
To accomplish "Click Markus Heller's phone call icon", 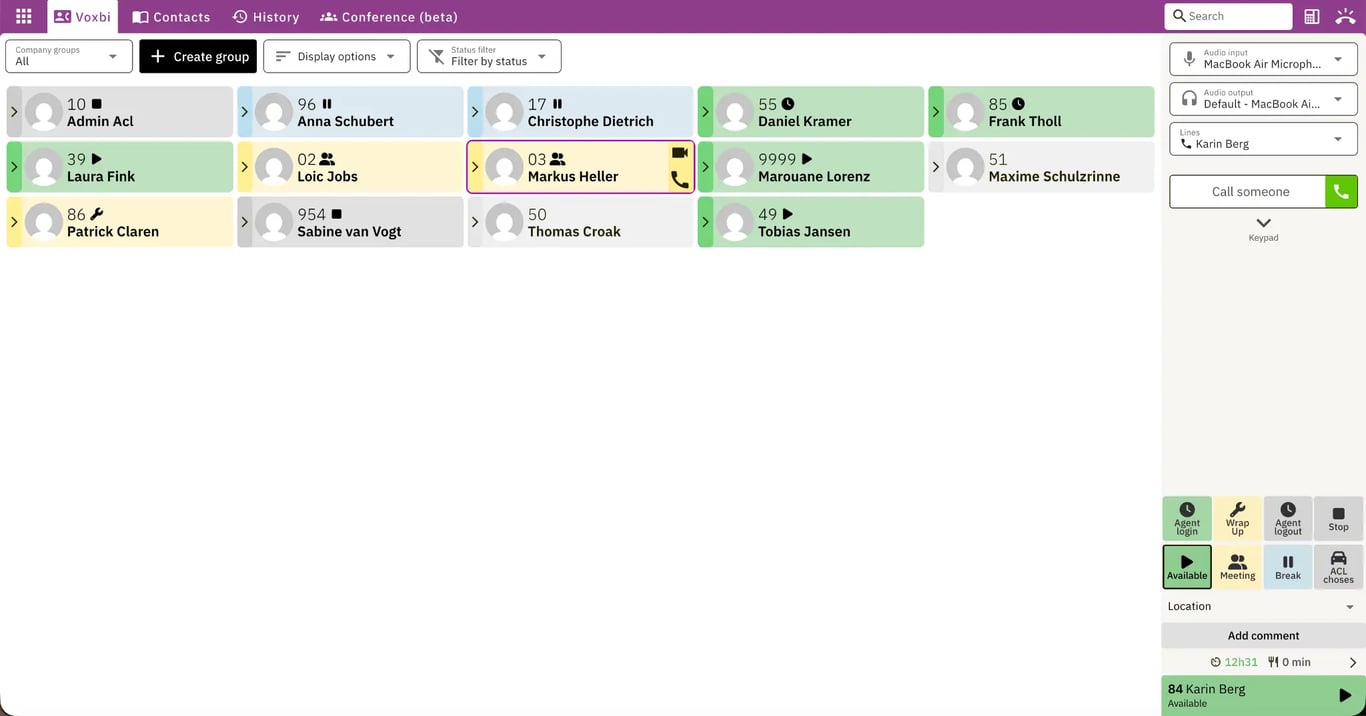I will 680,180.
